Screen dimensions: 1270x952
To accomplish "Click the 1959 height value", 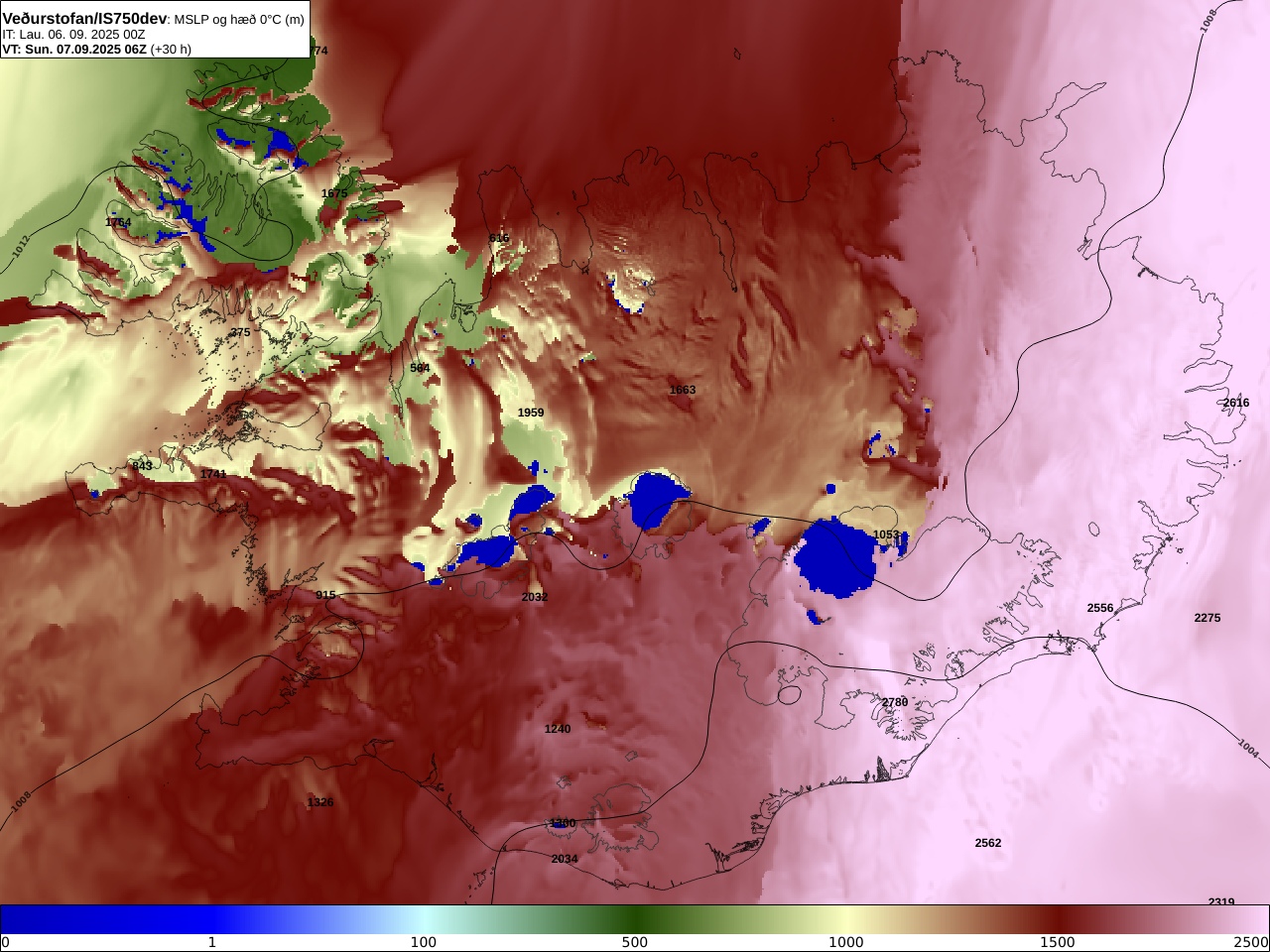I will 531,413.
